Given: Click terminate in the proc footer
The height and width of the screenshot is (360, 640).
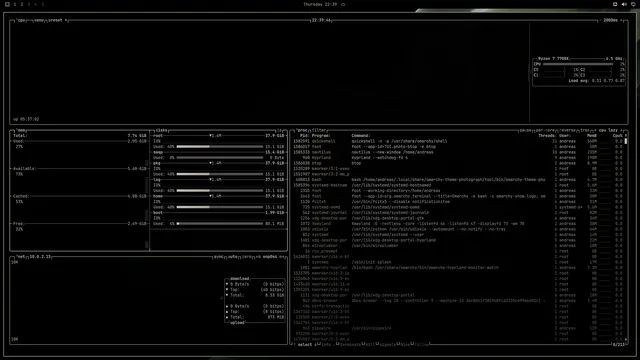Looking at the screenshot, I should click(x=350, y=344).
